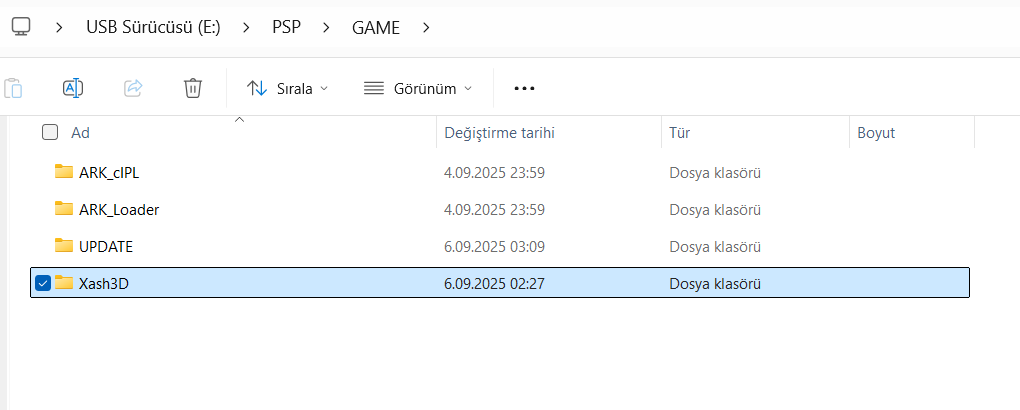The image size is (1020, 410).
Task: Expand the chevron after GAME
Action: point(426,28)
